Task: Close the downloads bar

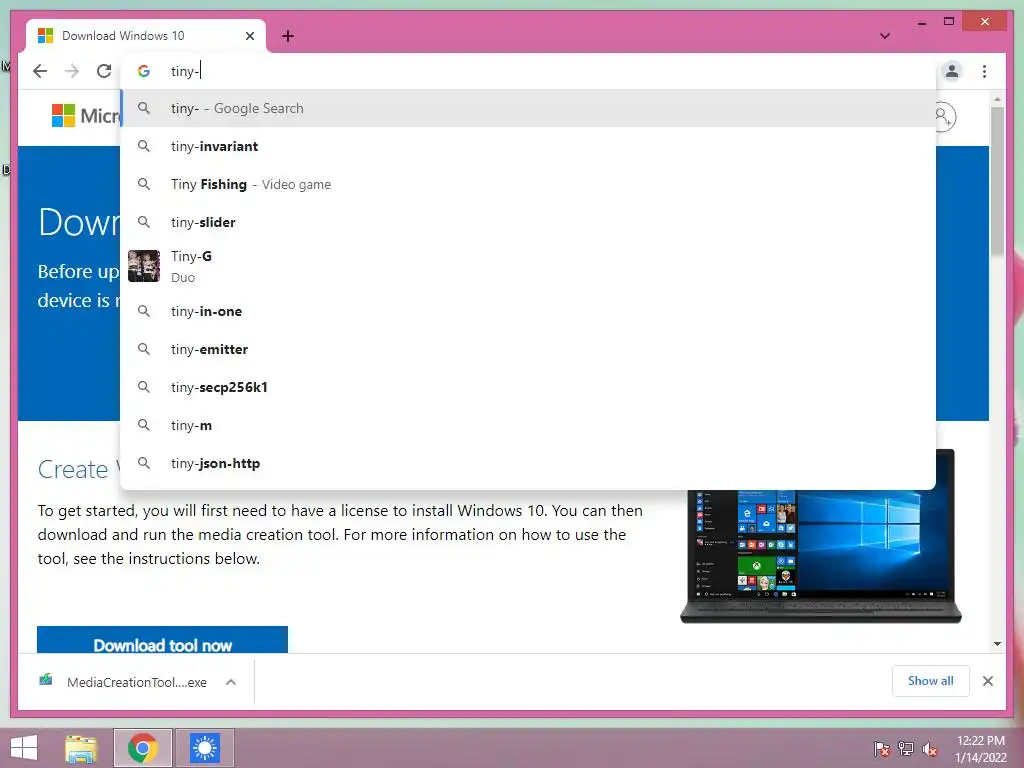Action: [x=987, y=681]
